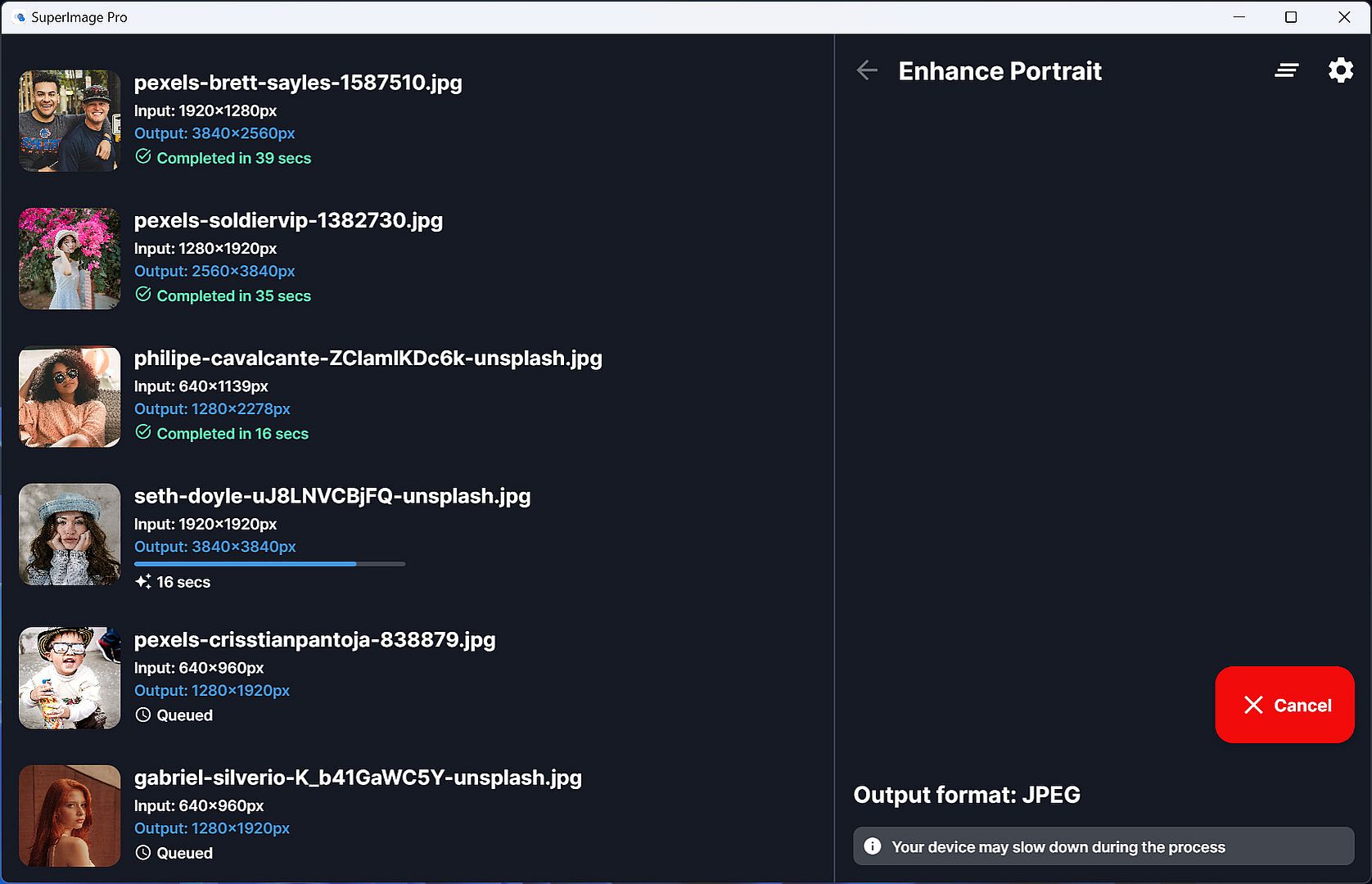The width and height of the screenshot is (1372, 884).
Task: Click the clock icon on the pexels-crisstianpantoja item
Action: pos(143,715)
